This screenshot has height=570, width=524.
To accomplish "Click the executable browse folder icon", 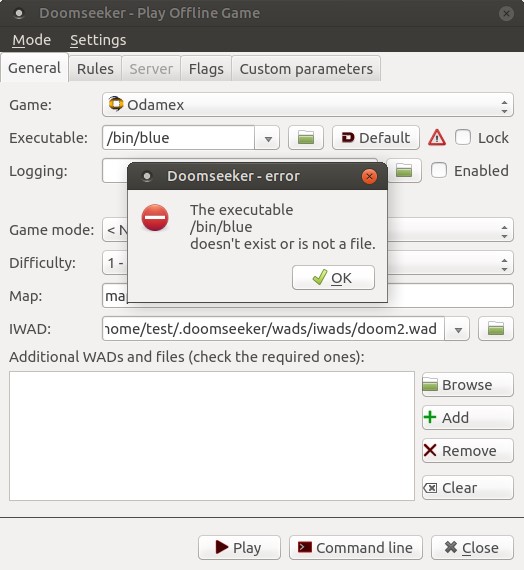I will coord(305,138).
